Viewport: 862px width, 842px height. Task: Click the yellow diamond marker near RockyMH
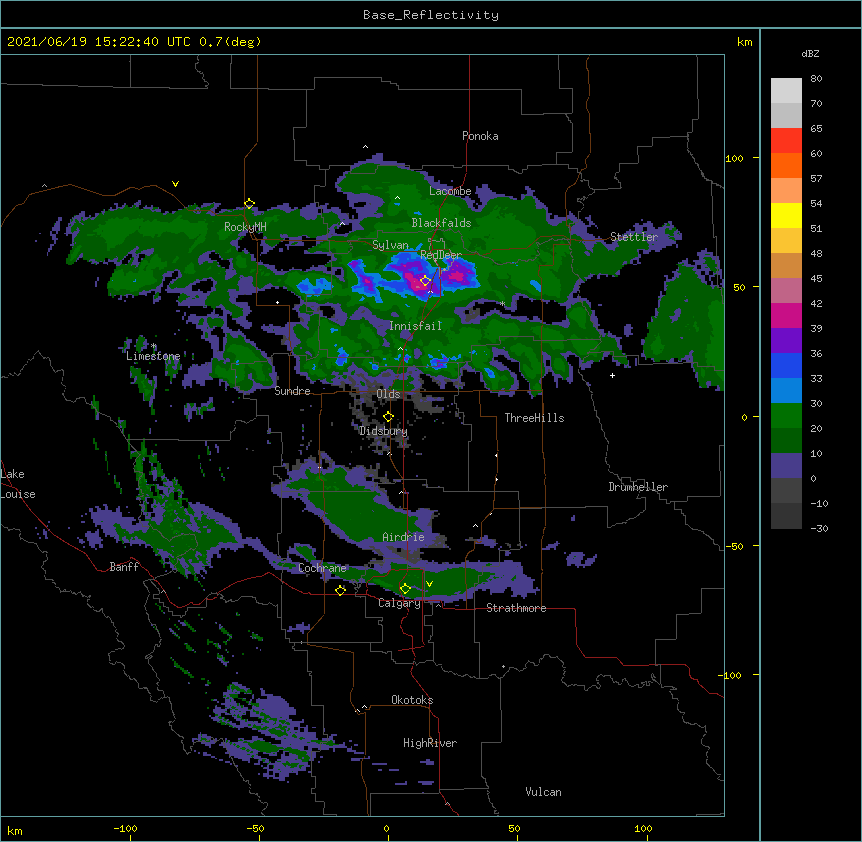pos(249,204)
